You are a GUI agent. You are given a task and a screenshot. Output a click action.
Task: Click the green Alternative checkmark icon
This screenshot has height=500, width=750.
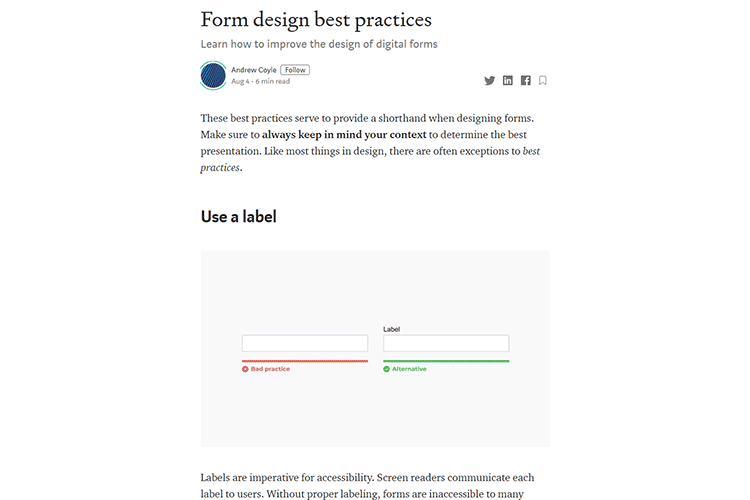point(387,369)
